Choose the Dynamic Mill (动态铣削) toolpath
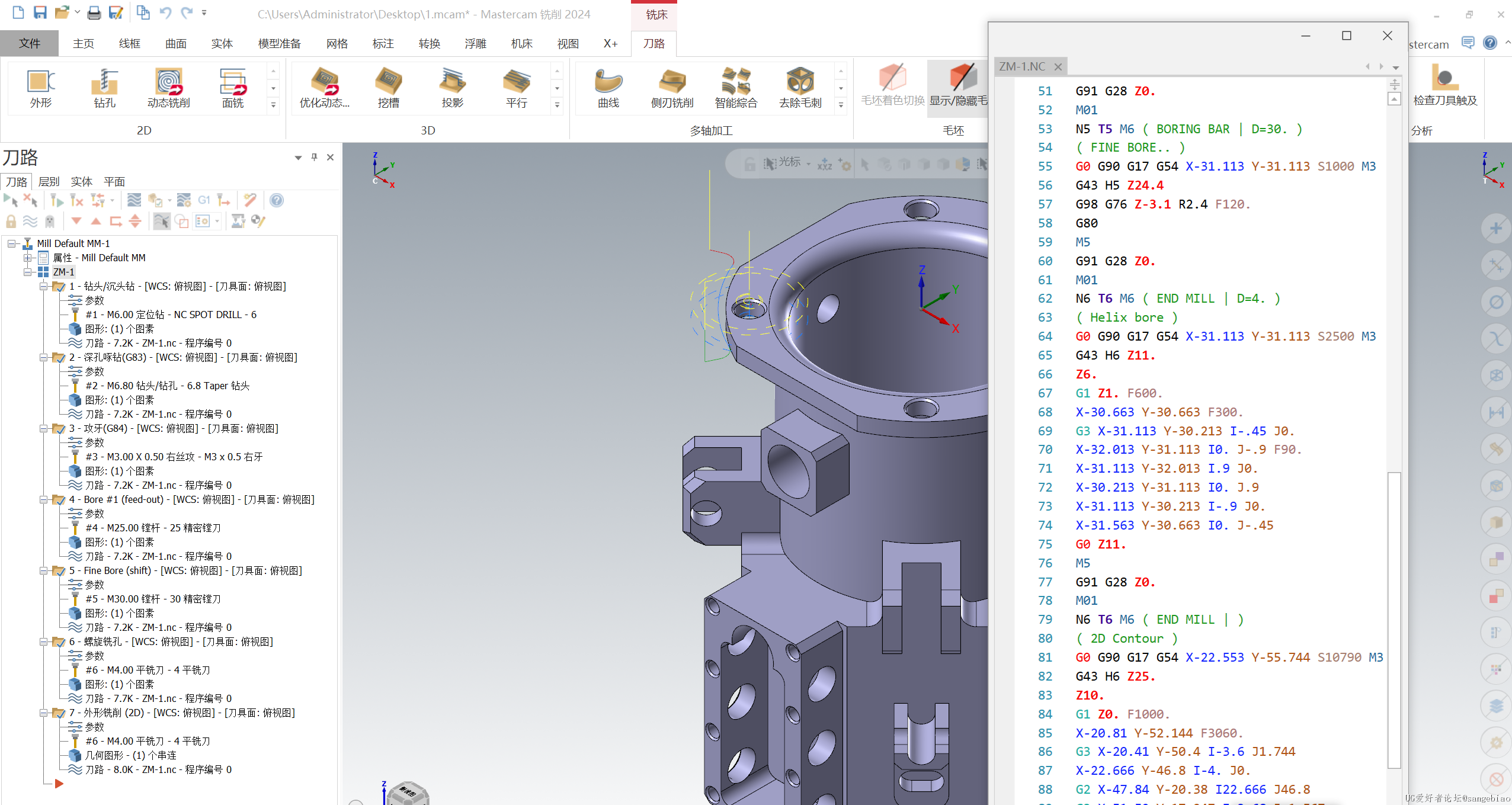 pyautogui.click(x=169, y=88)
